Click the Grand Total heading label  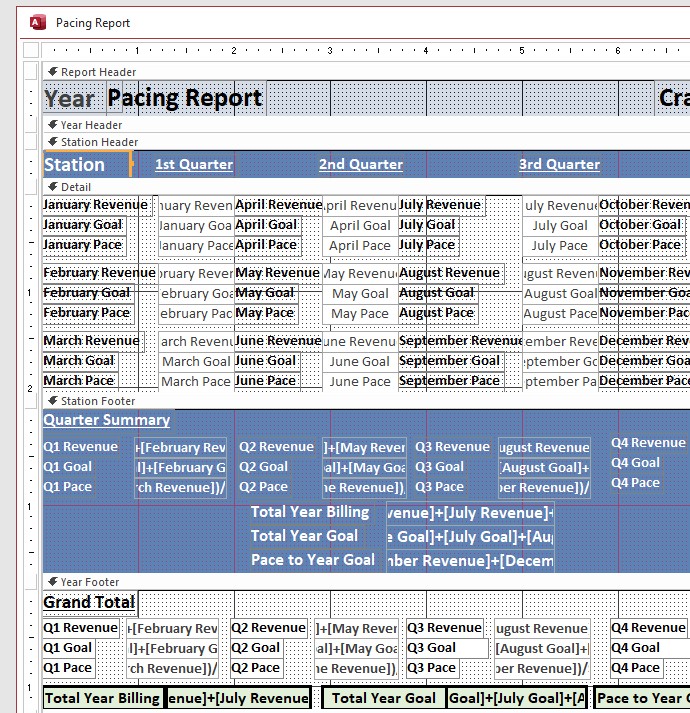point(90,603)
